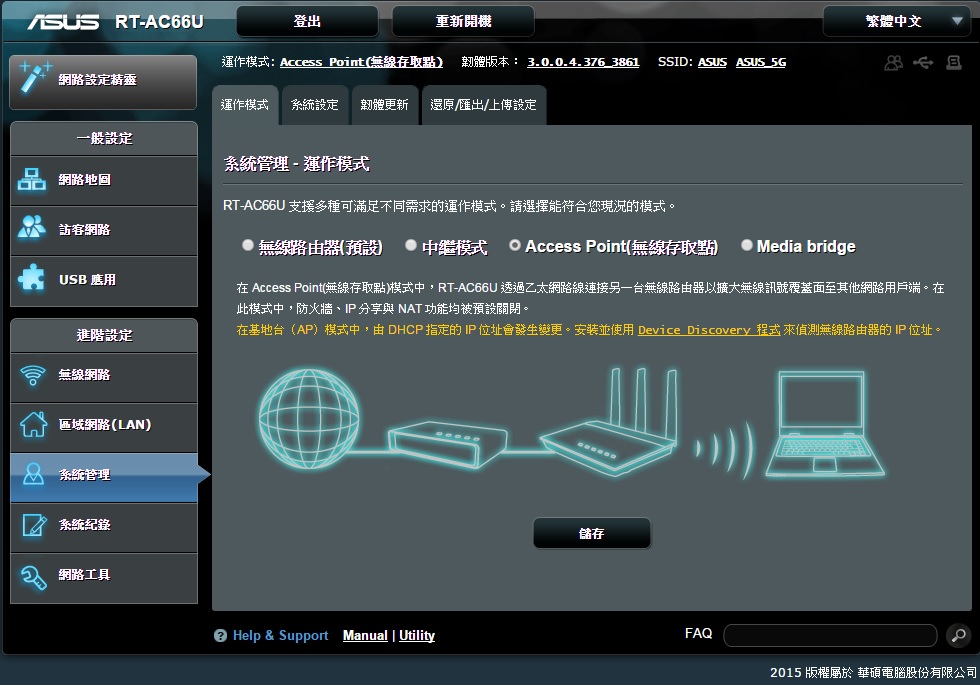This screenshot has width=980, height=685.
Task: Click the connected clients status icon
Action: point(893,62)
